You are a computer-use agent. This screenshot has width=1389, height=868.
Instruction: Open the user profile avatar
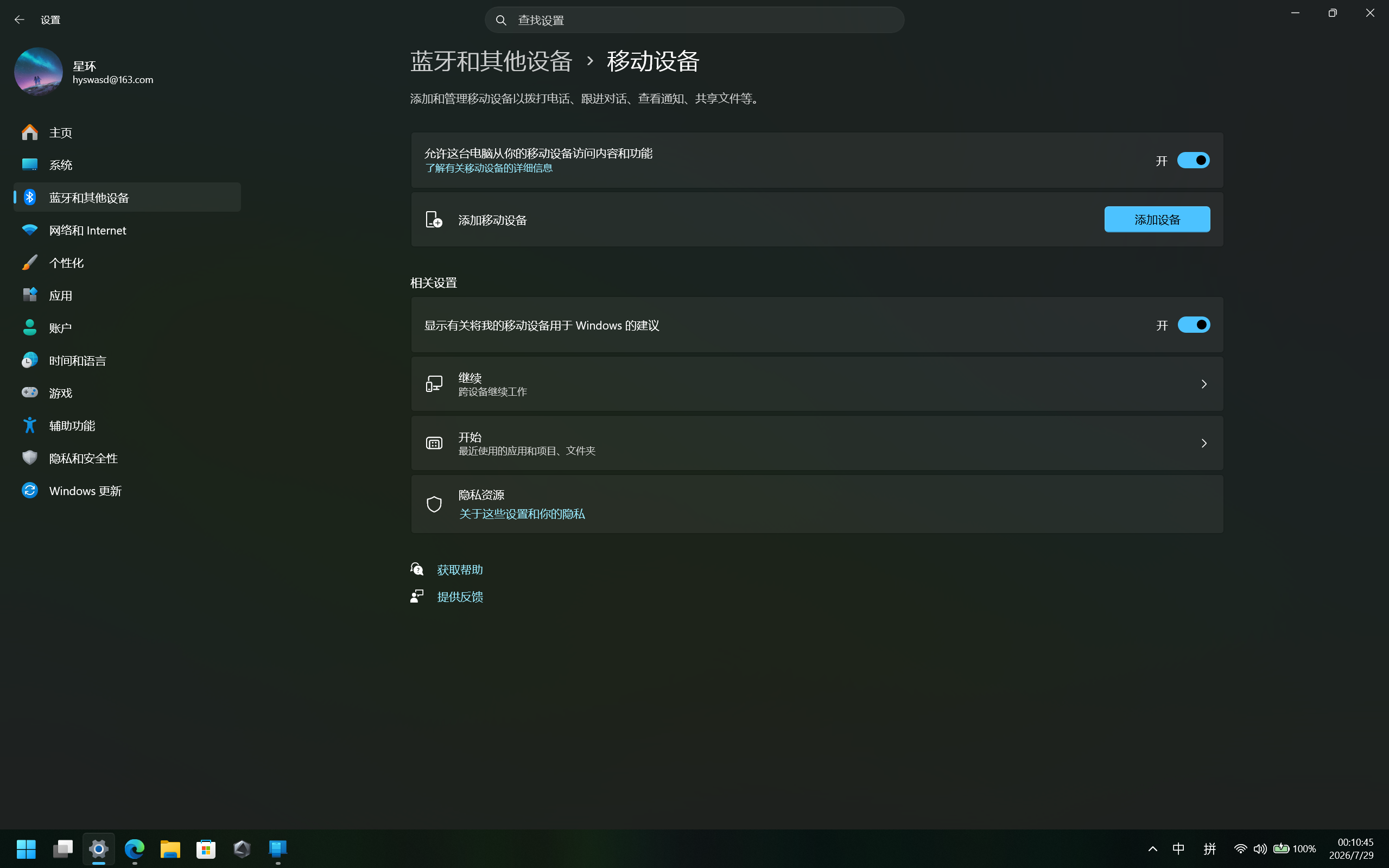(x=39, y=72)
